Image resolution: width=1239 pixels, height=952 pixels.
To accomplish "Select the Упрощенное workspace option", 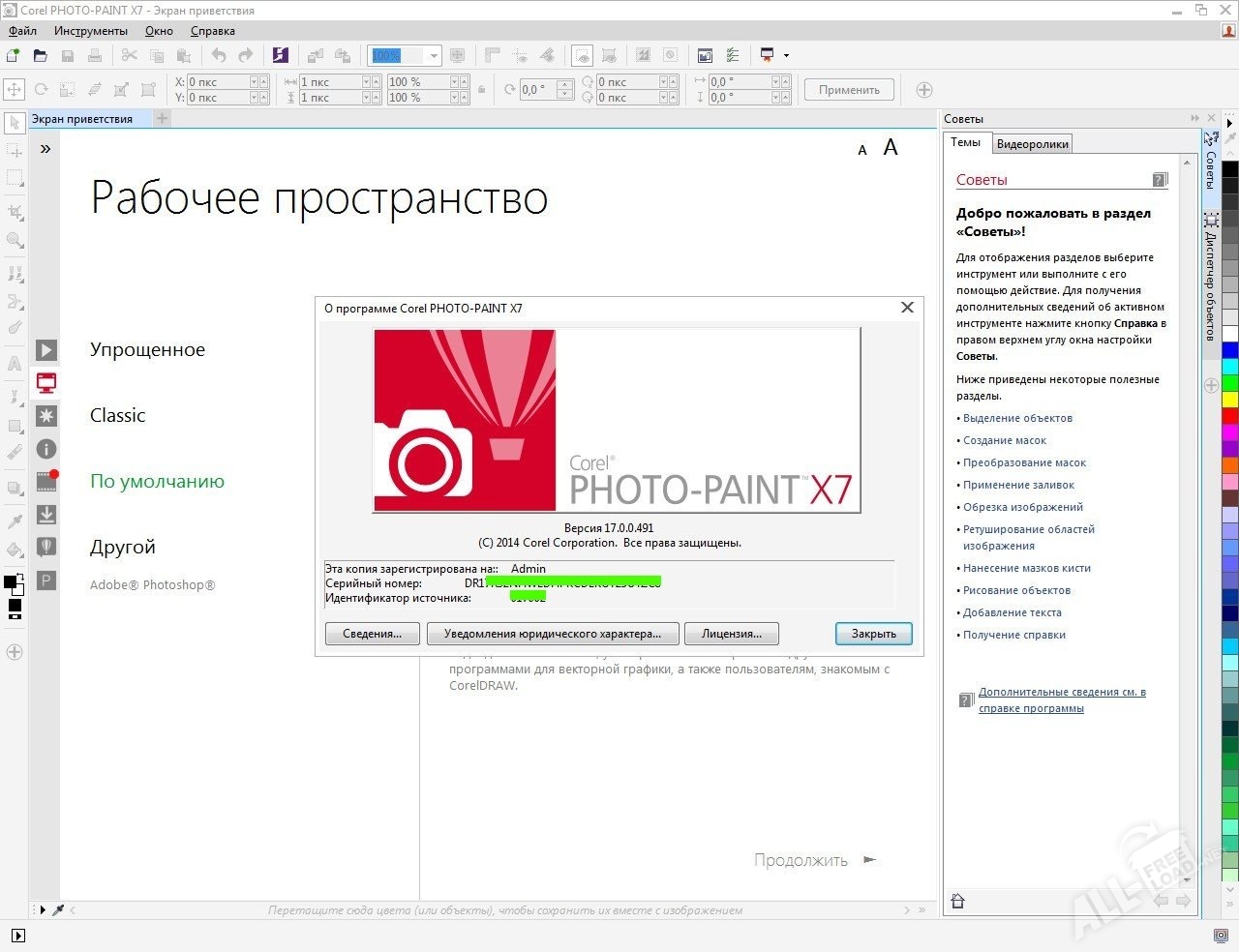I will 147,350.
